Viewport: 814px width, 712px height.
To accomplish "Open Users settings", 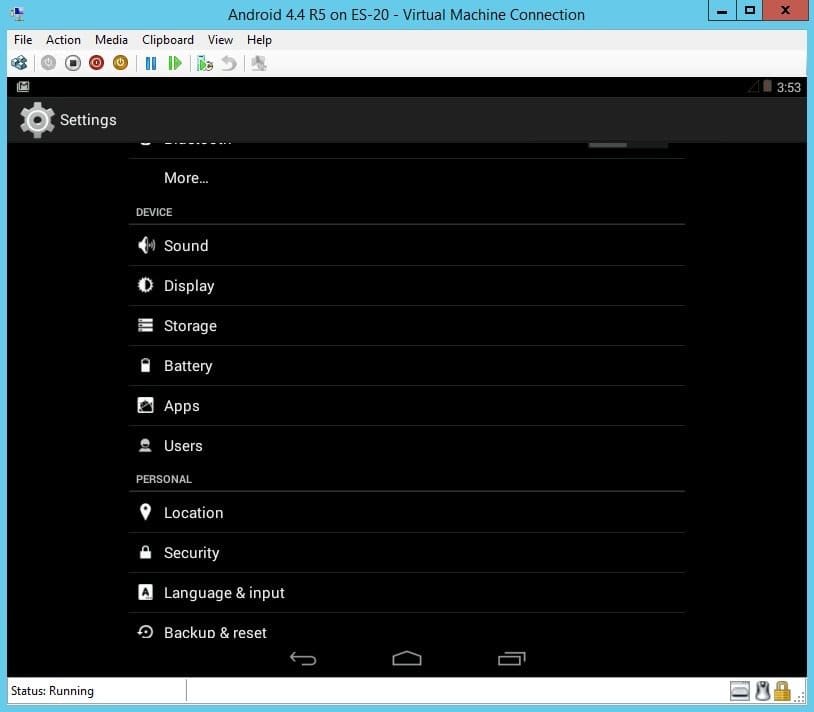I will coord(406,446).
